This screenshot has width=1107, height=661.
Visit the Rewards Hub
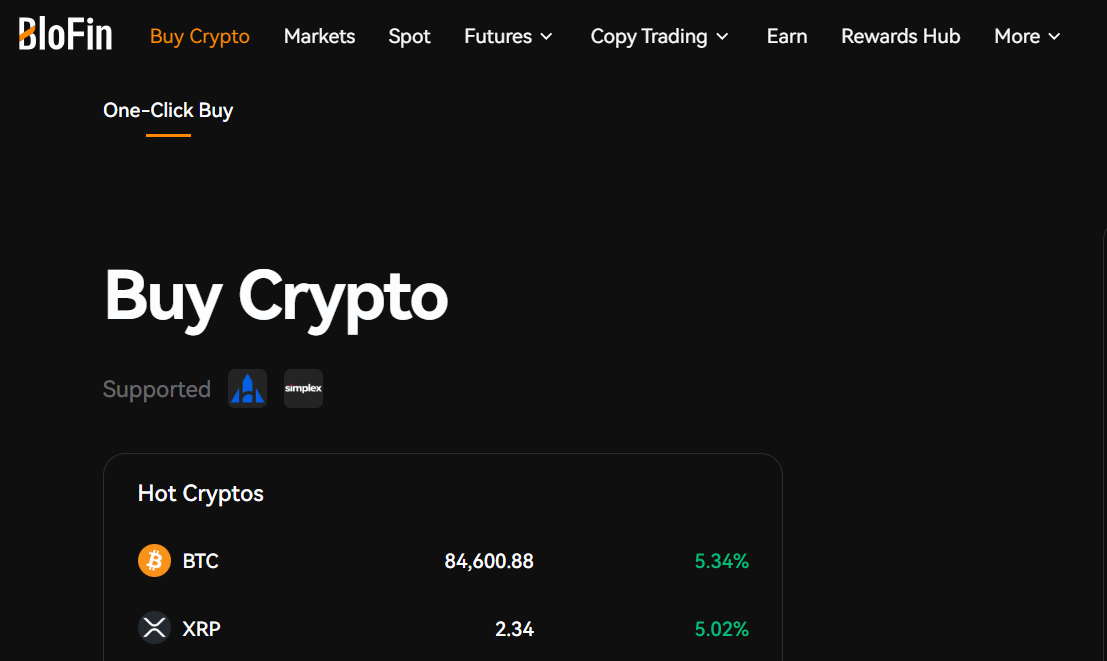point(900,36)
